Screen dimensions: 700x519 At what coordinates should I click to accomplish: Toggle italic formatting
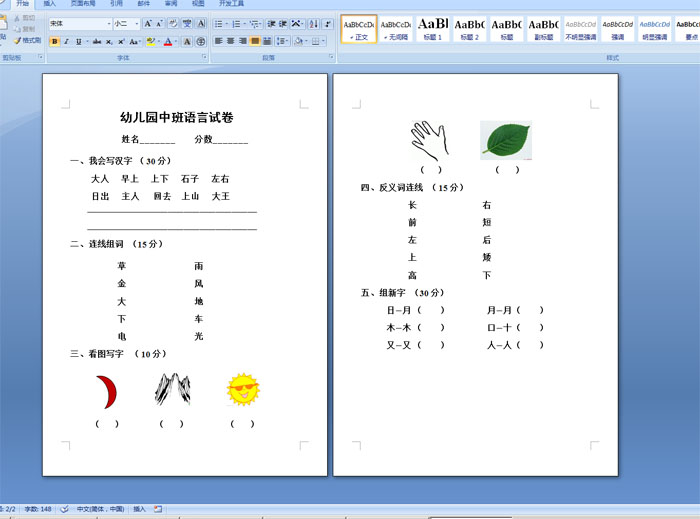point(67,42)
